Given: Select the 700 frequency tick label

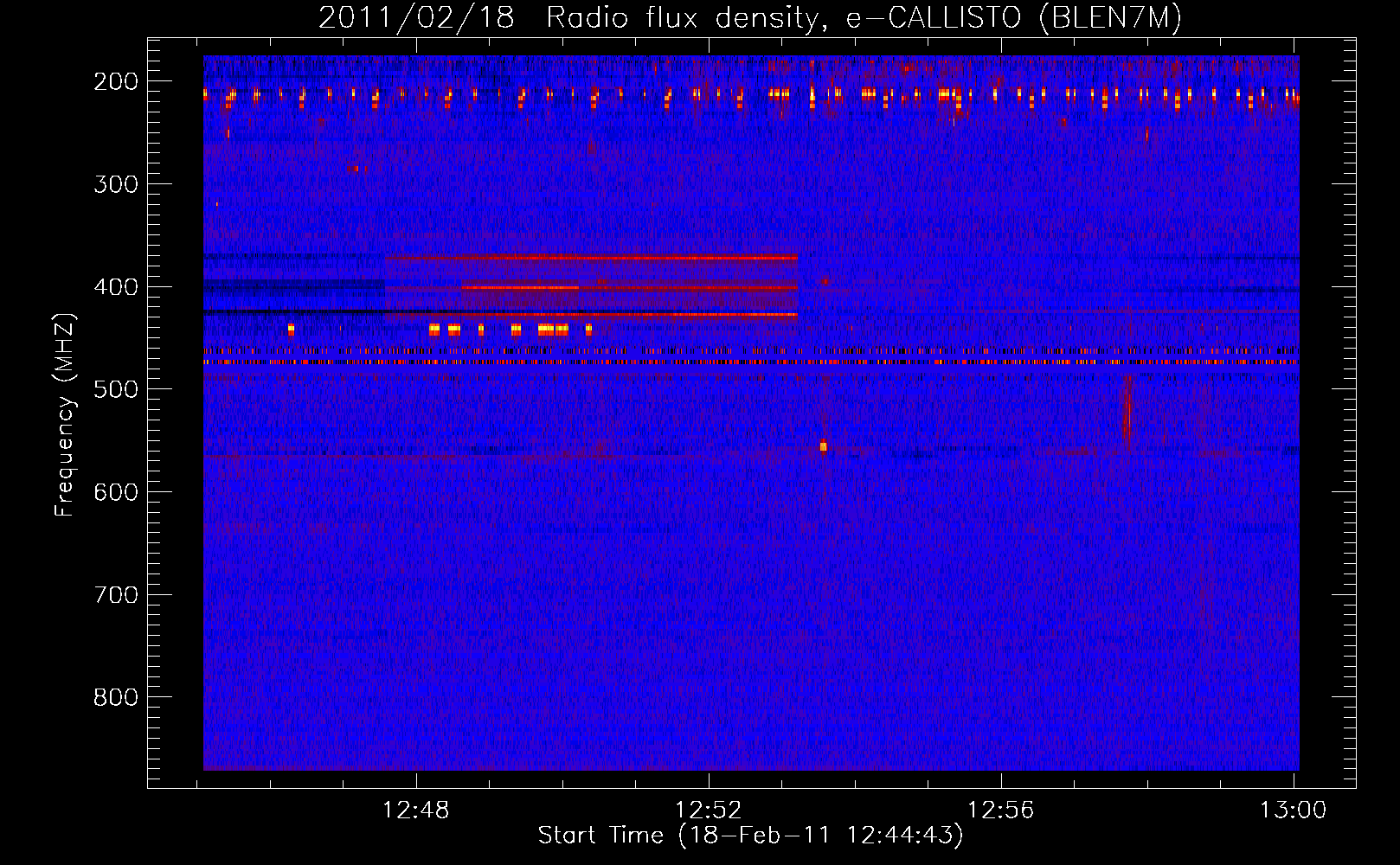Looking at the screenshot, I should click(116, 595).
